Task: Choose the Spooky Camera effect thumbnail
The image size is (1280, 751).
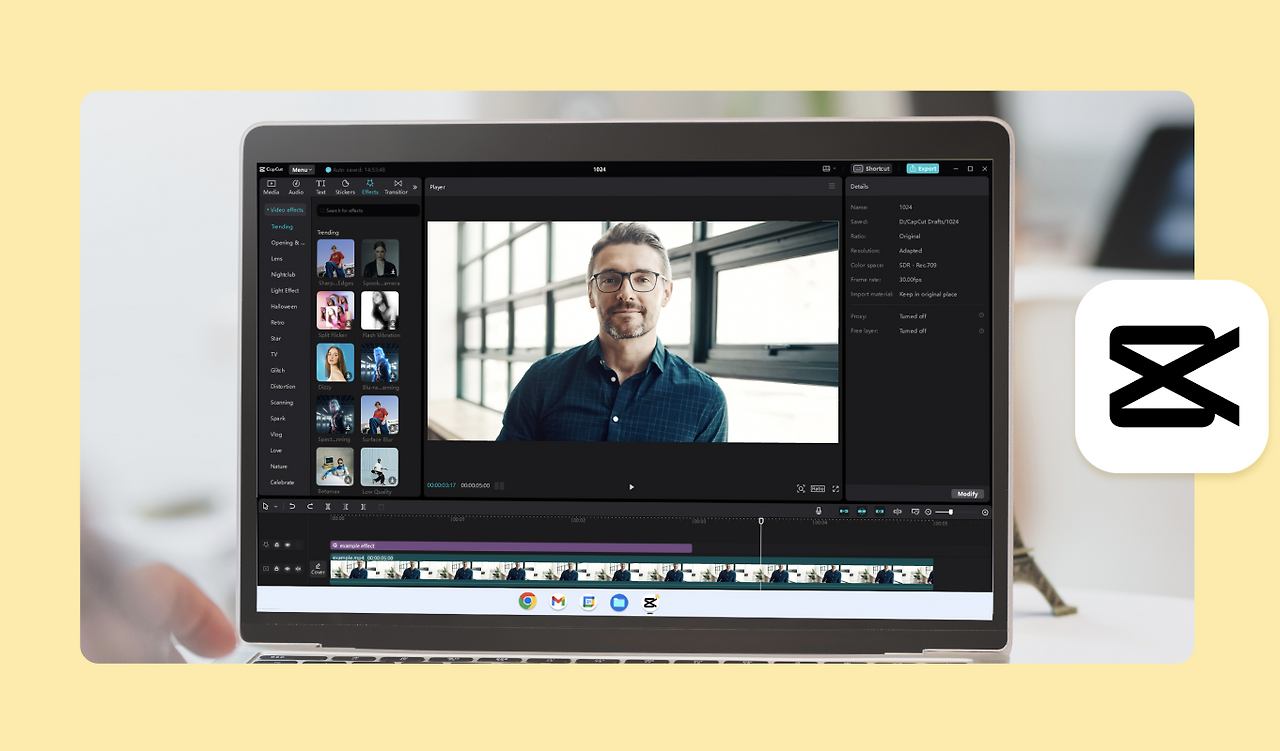Action: tap(380, 259)
